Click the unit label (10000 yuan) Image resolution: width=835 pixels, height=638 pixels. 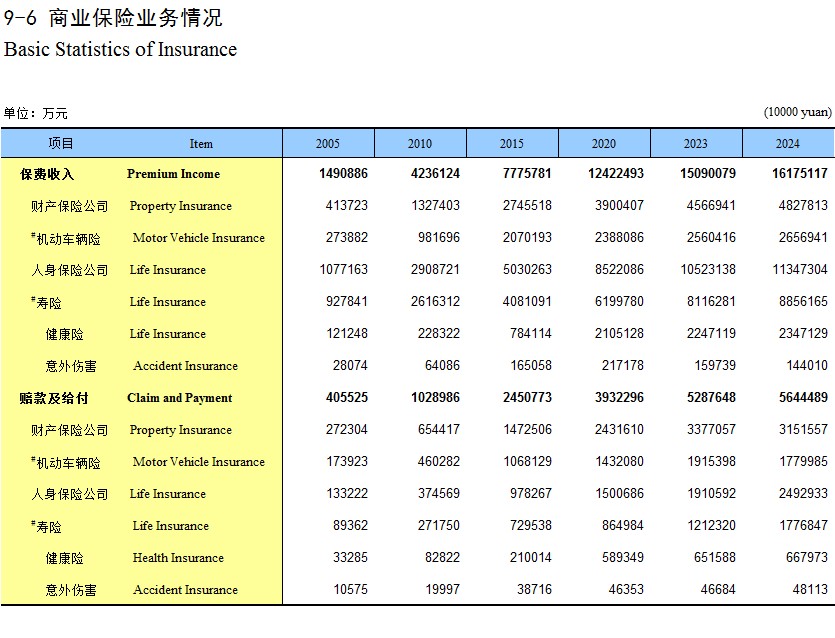tap(797, 112)
